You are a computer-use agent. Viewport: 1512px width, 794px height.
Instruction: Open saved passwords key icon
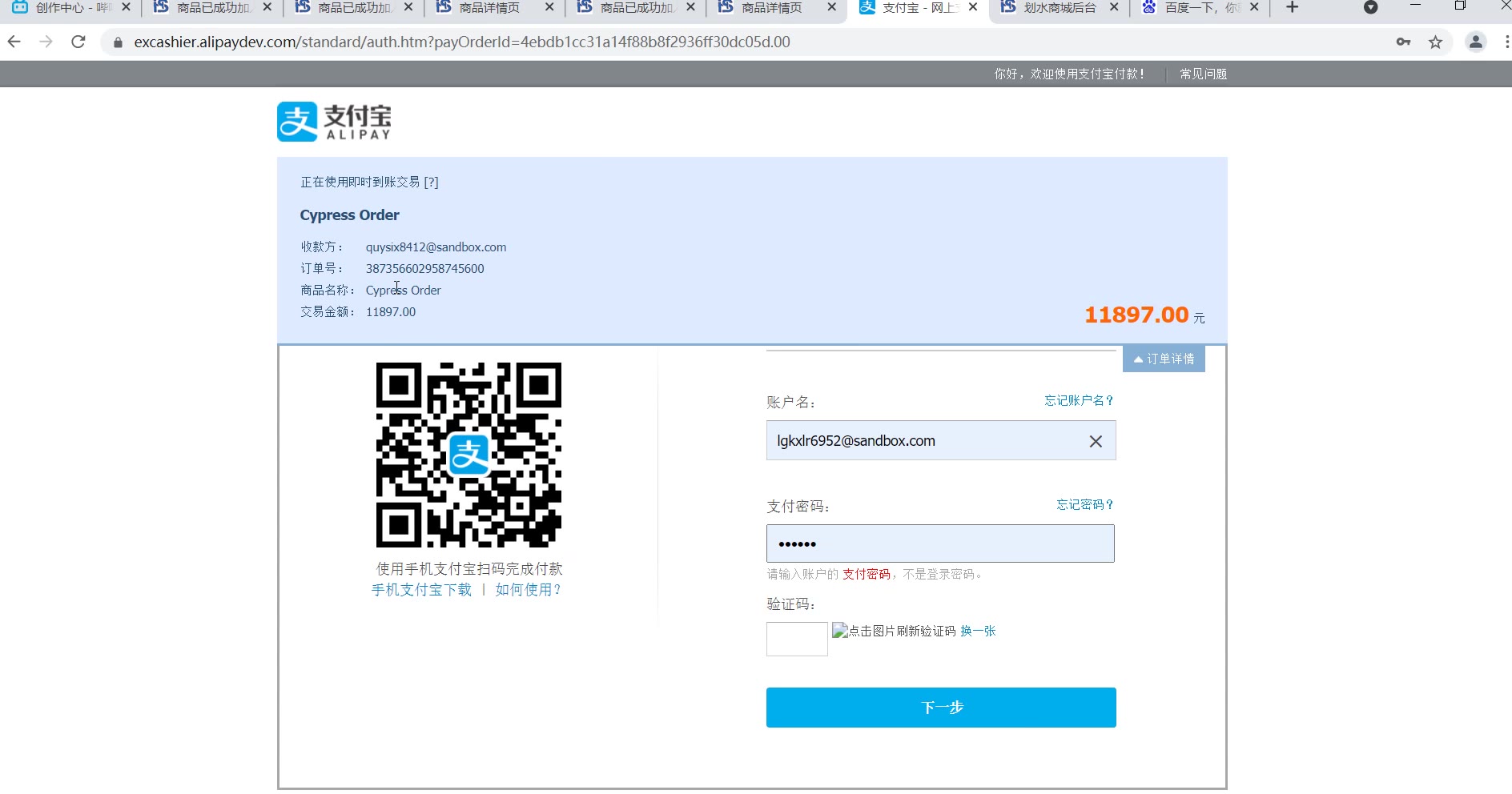tap(1403, 42)
